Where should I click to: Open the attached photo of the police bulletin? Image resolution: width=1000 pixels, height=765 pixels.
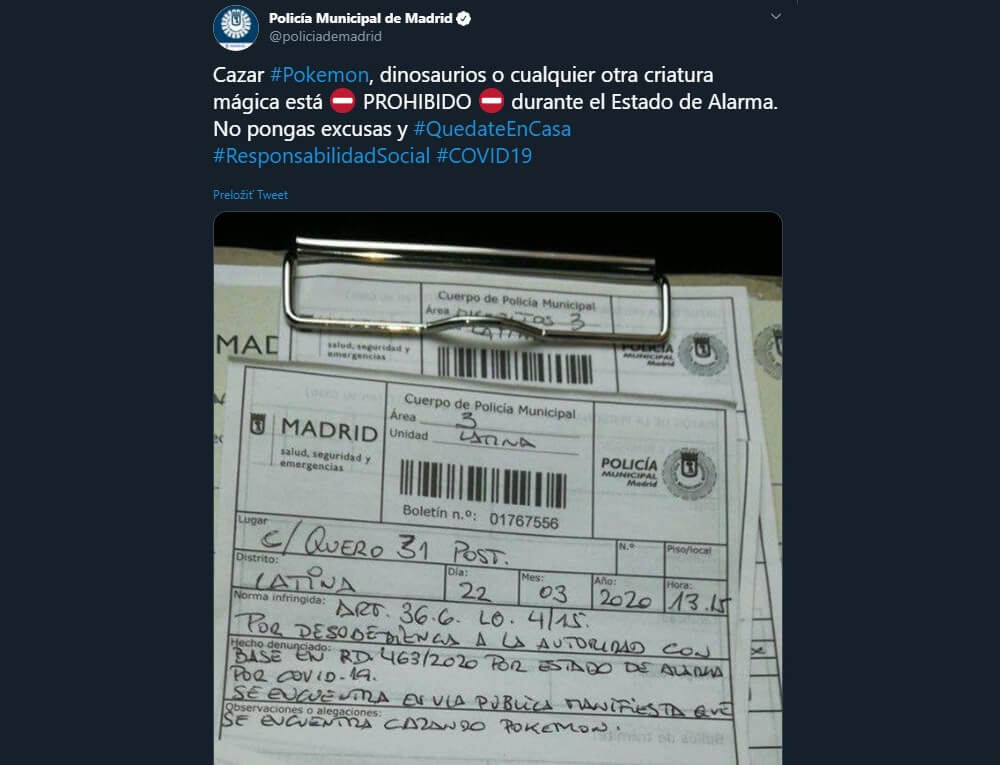coord(497,488)
